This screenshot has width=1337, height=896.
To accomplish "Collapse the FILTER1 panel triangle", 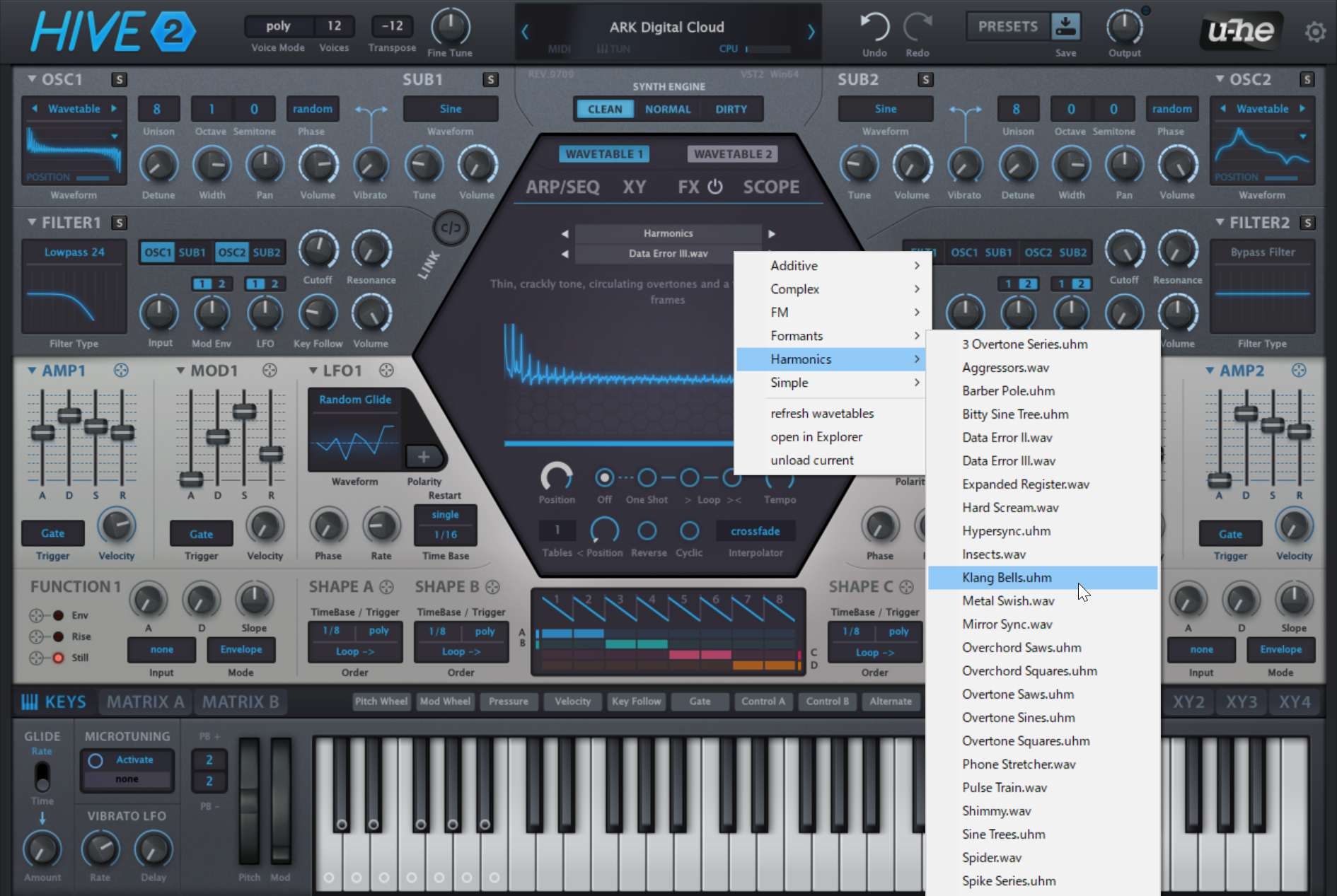I will click(x=32, y=222).
